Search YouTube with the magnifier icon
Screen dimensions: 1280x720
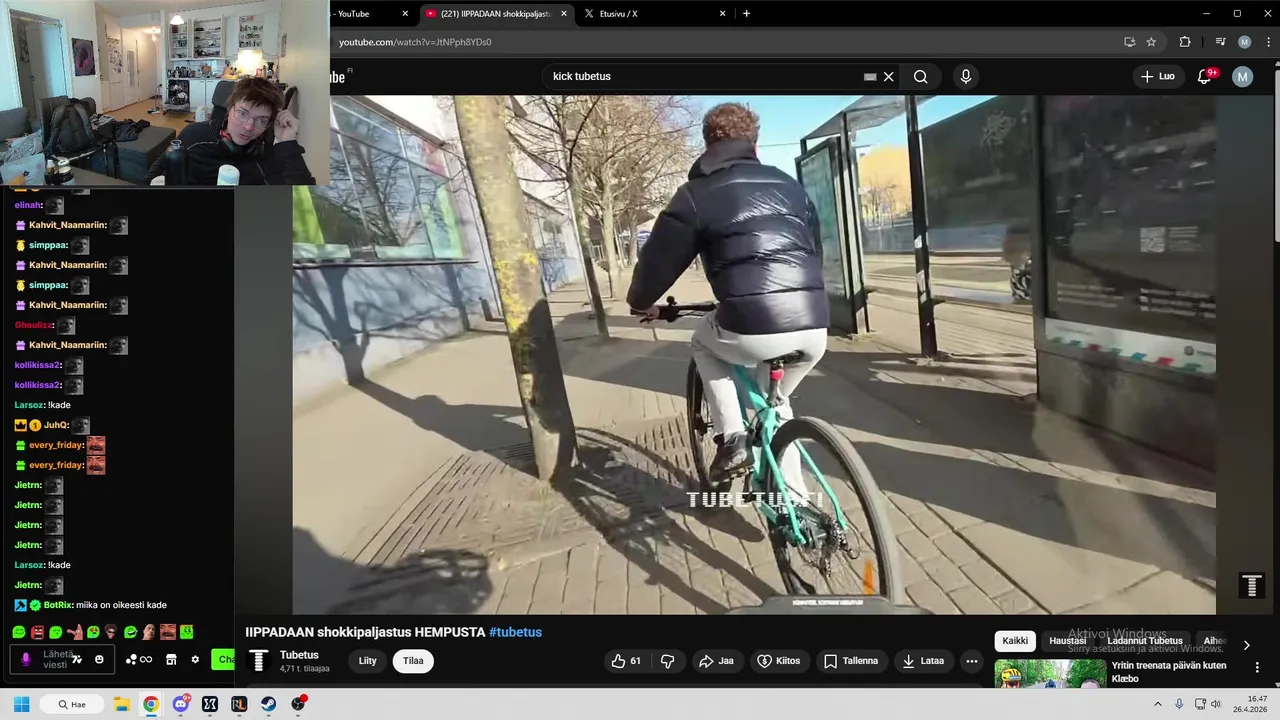920,77
